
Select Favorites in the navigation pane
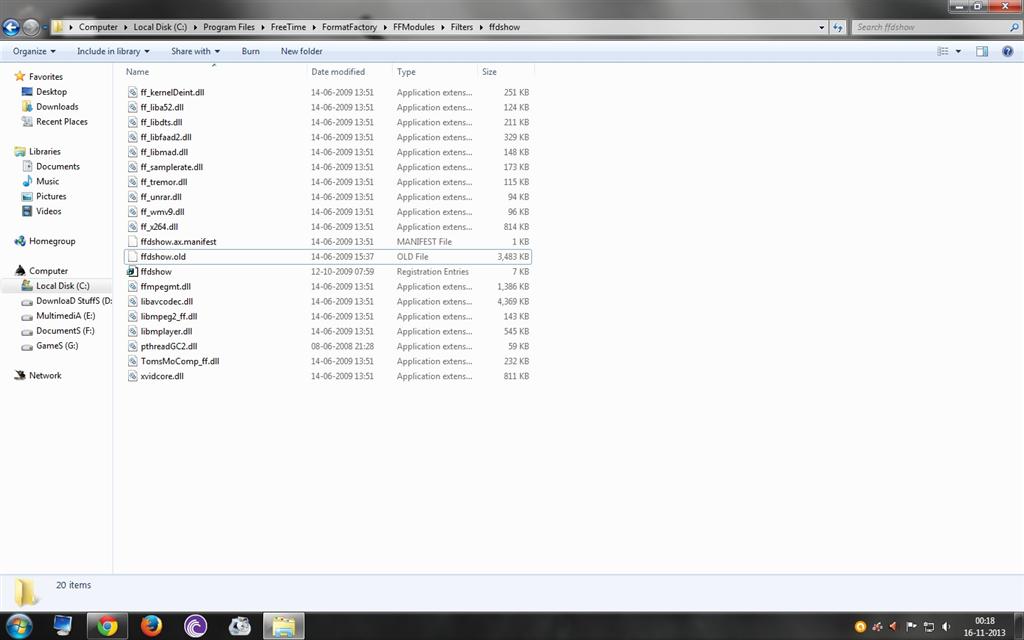click(46, 76)
